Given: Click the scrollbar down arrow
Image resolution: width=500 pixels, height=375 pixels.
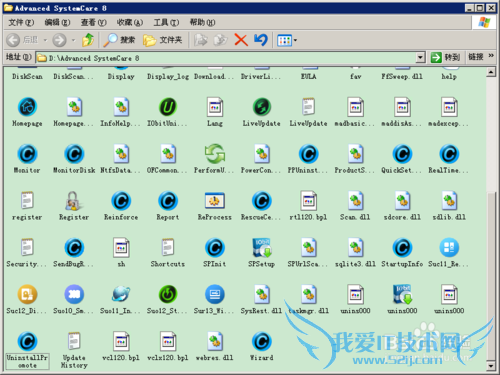Looking at the screenshot, I should click(x=491, y=366).
